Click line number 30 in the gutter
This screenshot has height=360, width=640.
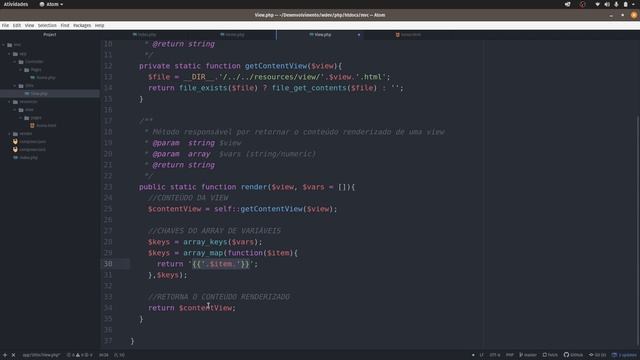108,264
